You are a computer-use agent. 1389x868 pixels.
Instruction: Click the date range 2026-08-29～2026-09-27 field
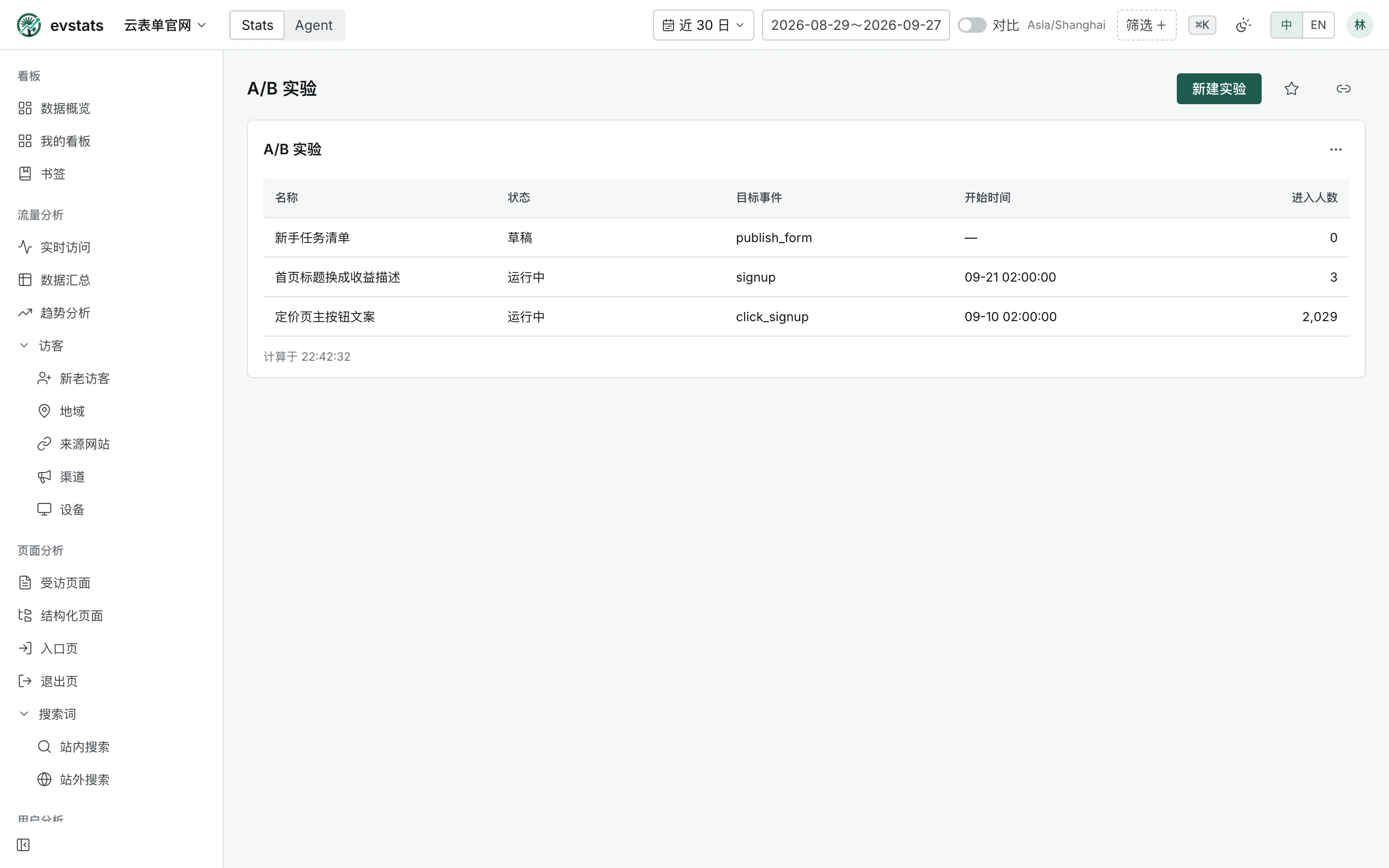[856, 25]
